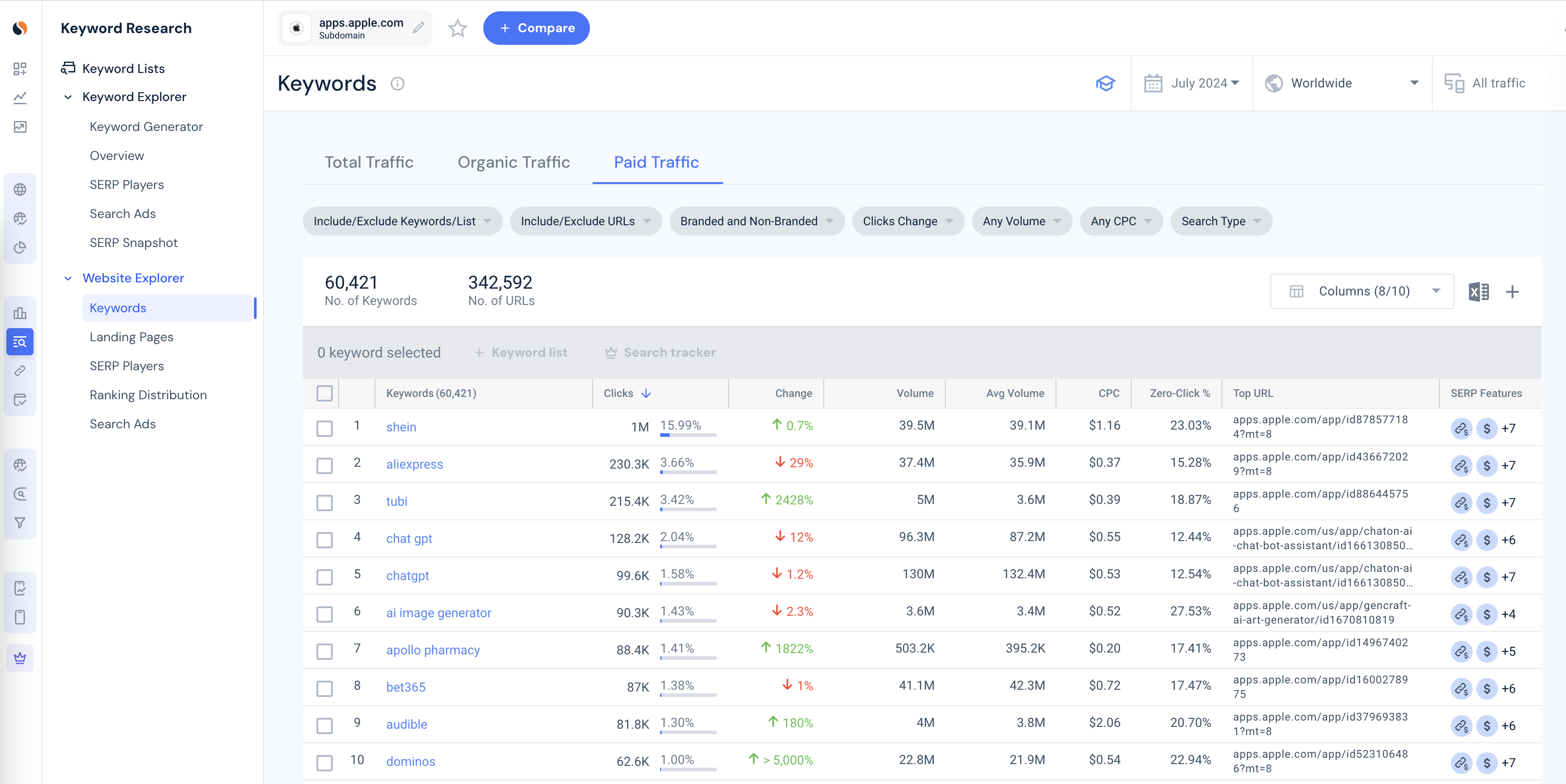1566x784 pixels.
Task: Click the plus icon beside Excel export
Action: tap(1513, 292)
